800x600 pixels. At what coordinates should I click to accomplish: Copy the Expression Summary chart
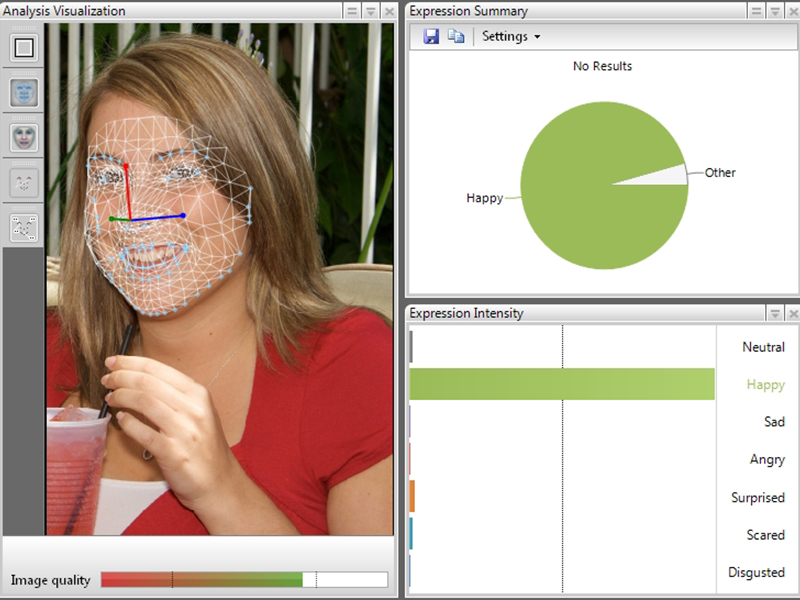click(456, 36)
